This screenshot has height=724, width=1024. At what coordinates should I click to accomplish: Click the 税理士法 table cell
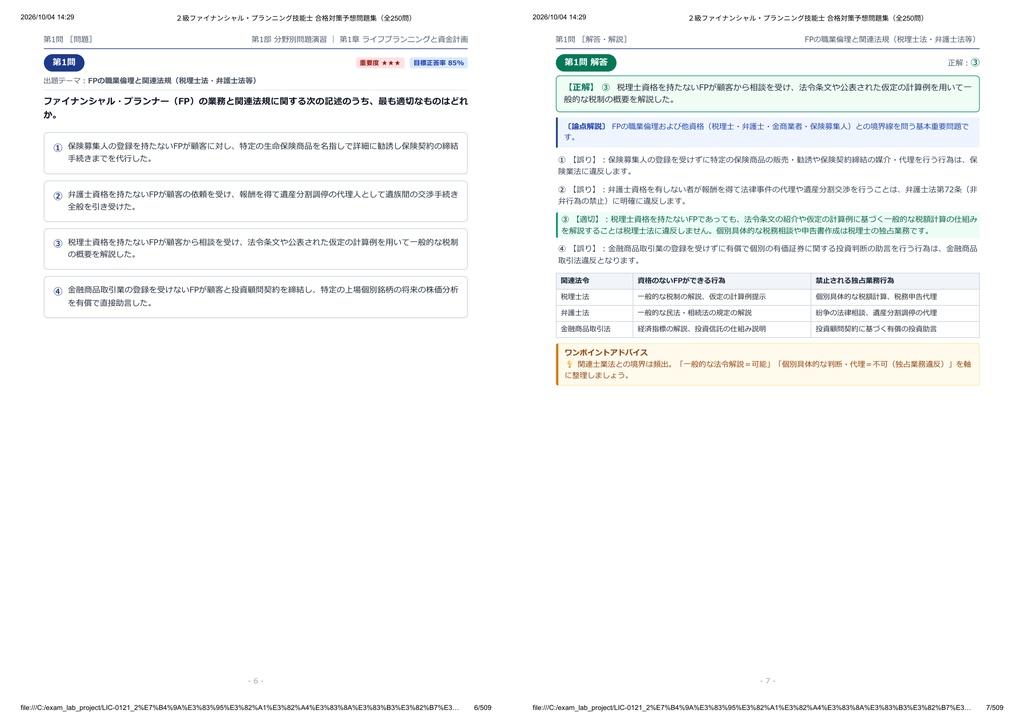[594, 297]
